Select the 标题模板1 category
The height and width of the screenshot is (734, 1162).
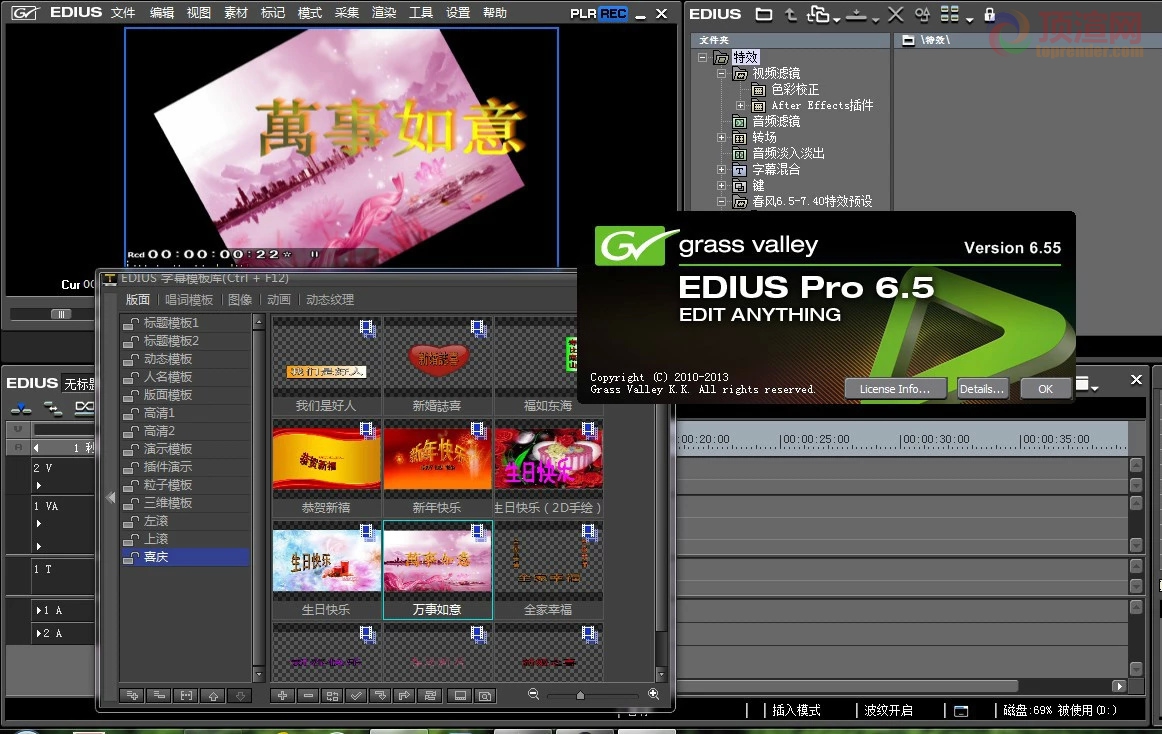(x=185, y=323)
